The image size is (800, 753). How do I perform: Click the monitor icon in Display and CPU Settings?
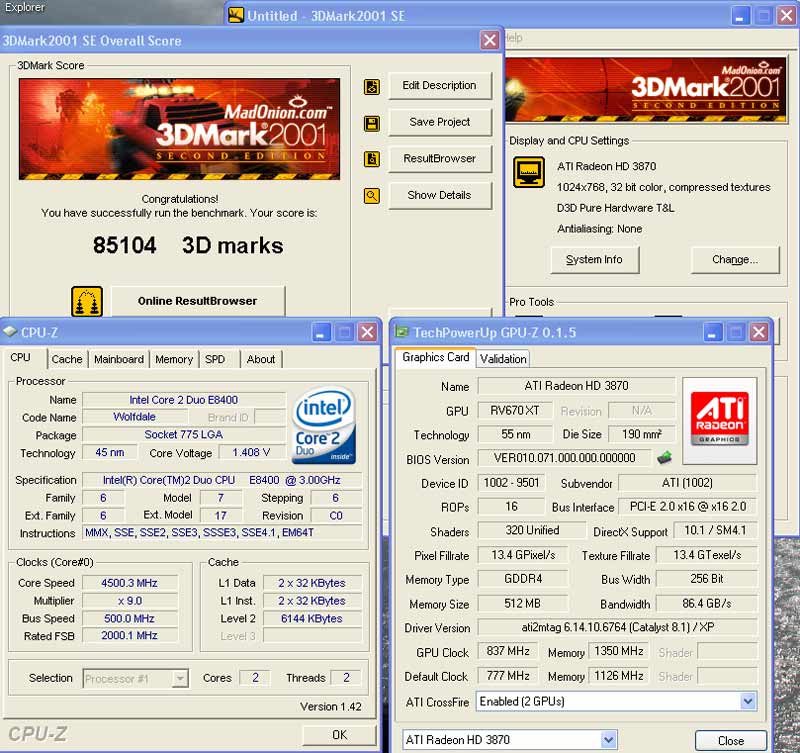tap(529, 172)
